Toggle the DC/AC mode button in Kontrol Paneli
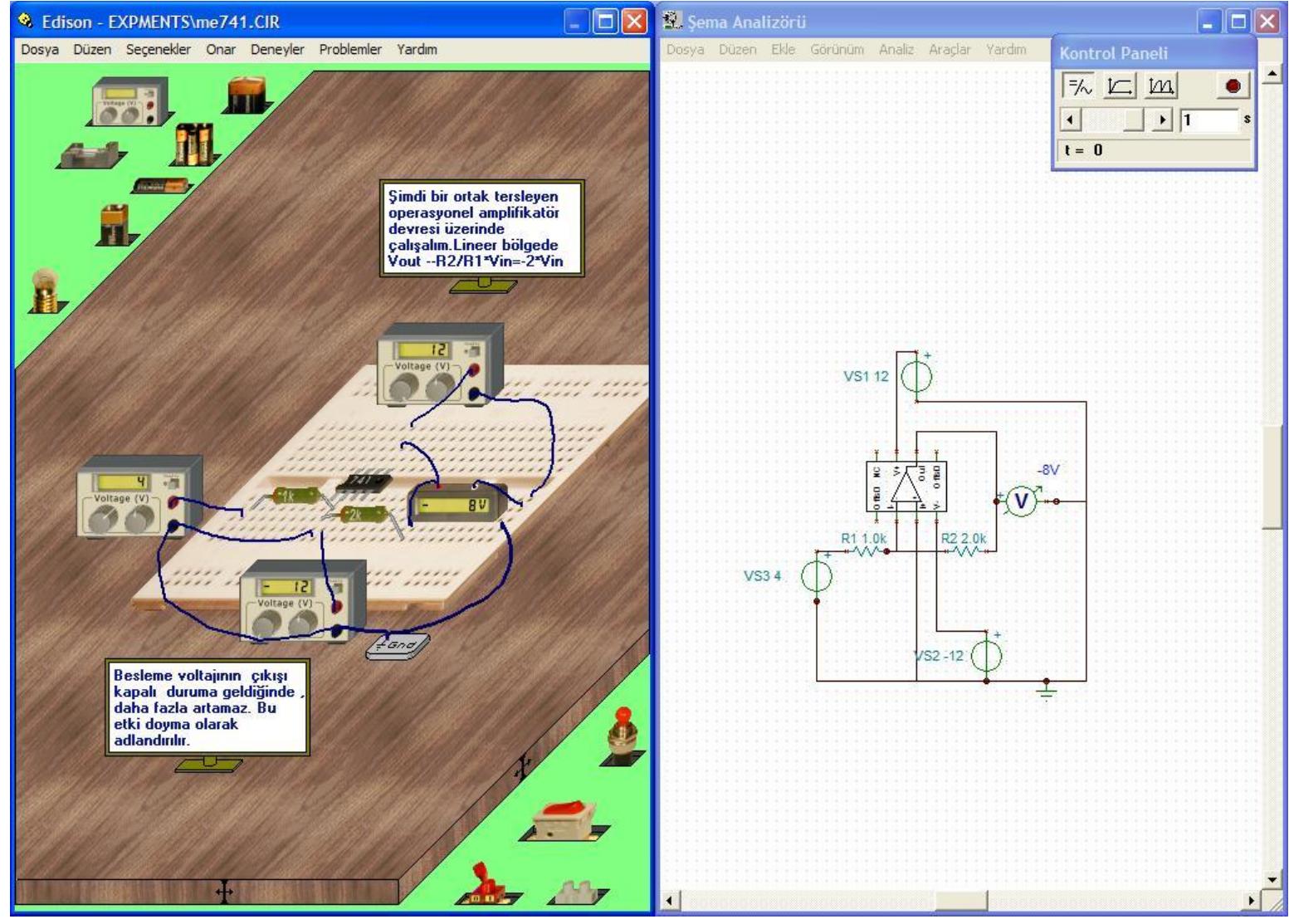Image resolution: width=1294 pixels, height=924 pixels. click(1080, 86)
